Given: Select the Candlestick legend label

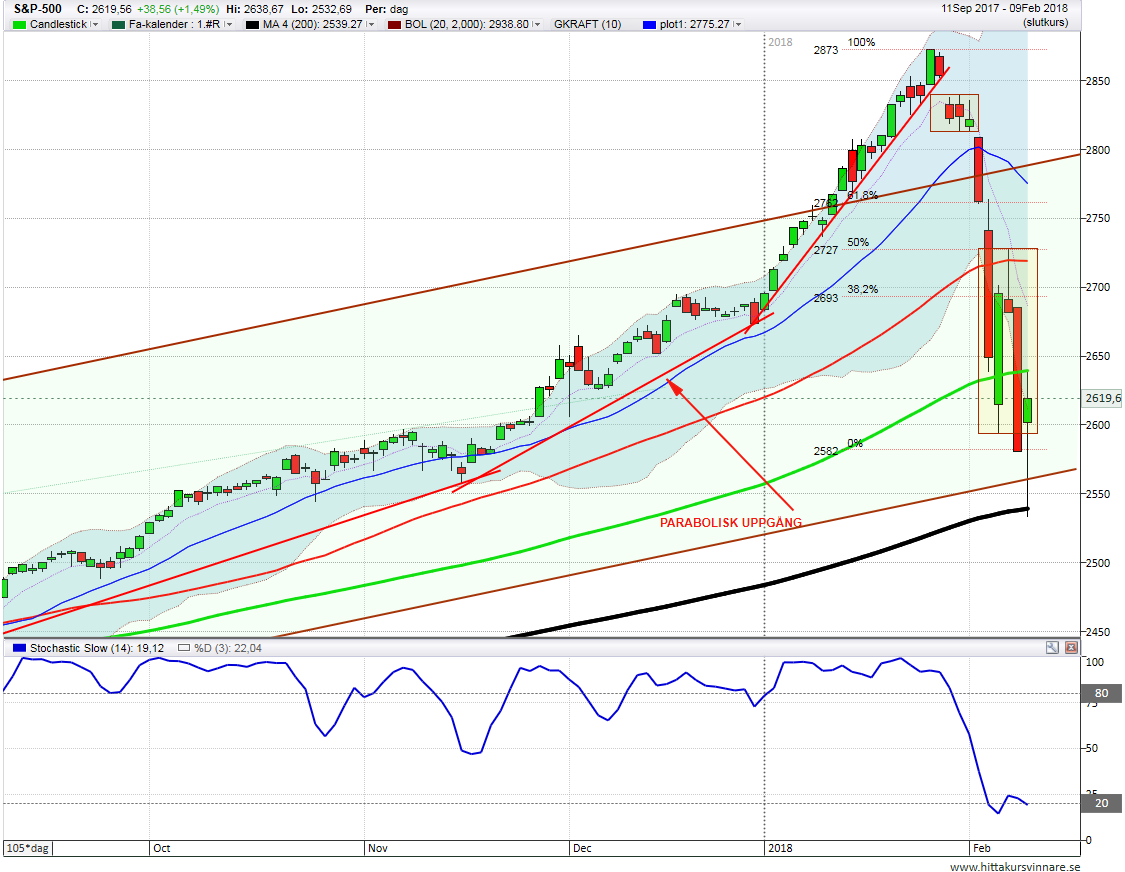Looking at the screenshot, I should click(x=58, y=24).
